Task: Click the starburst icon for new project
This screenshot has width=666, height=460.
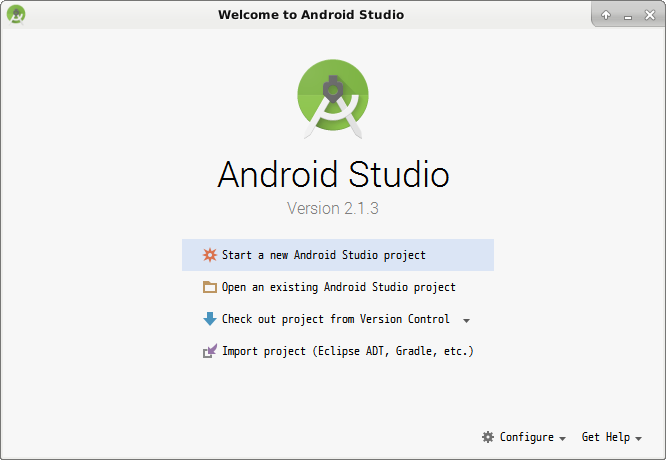Action: tap(209, 255)
